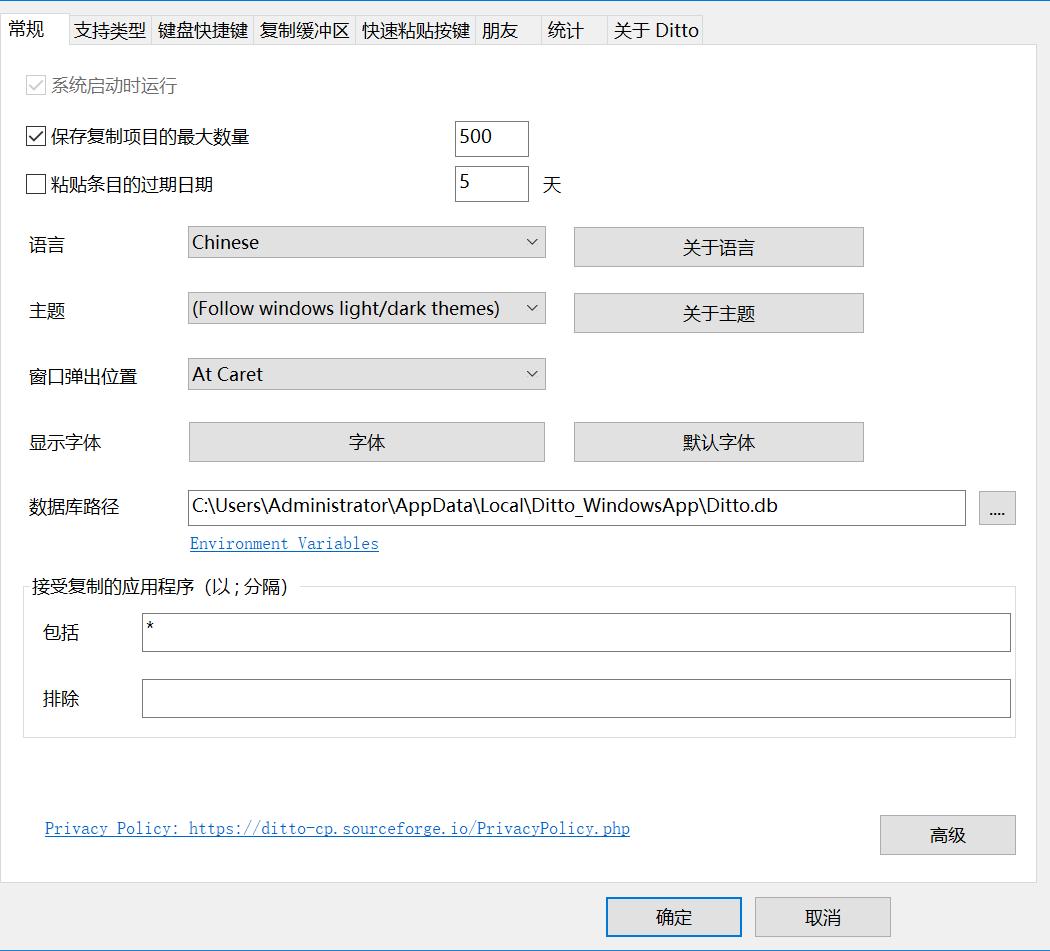This screenshot has height=951, width=1050.
Task: Browse database path with ... button
Action: click(996, 508)
